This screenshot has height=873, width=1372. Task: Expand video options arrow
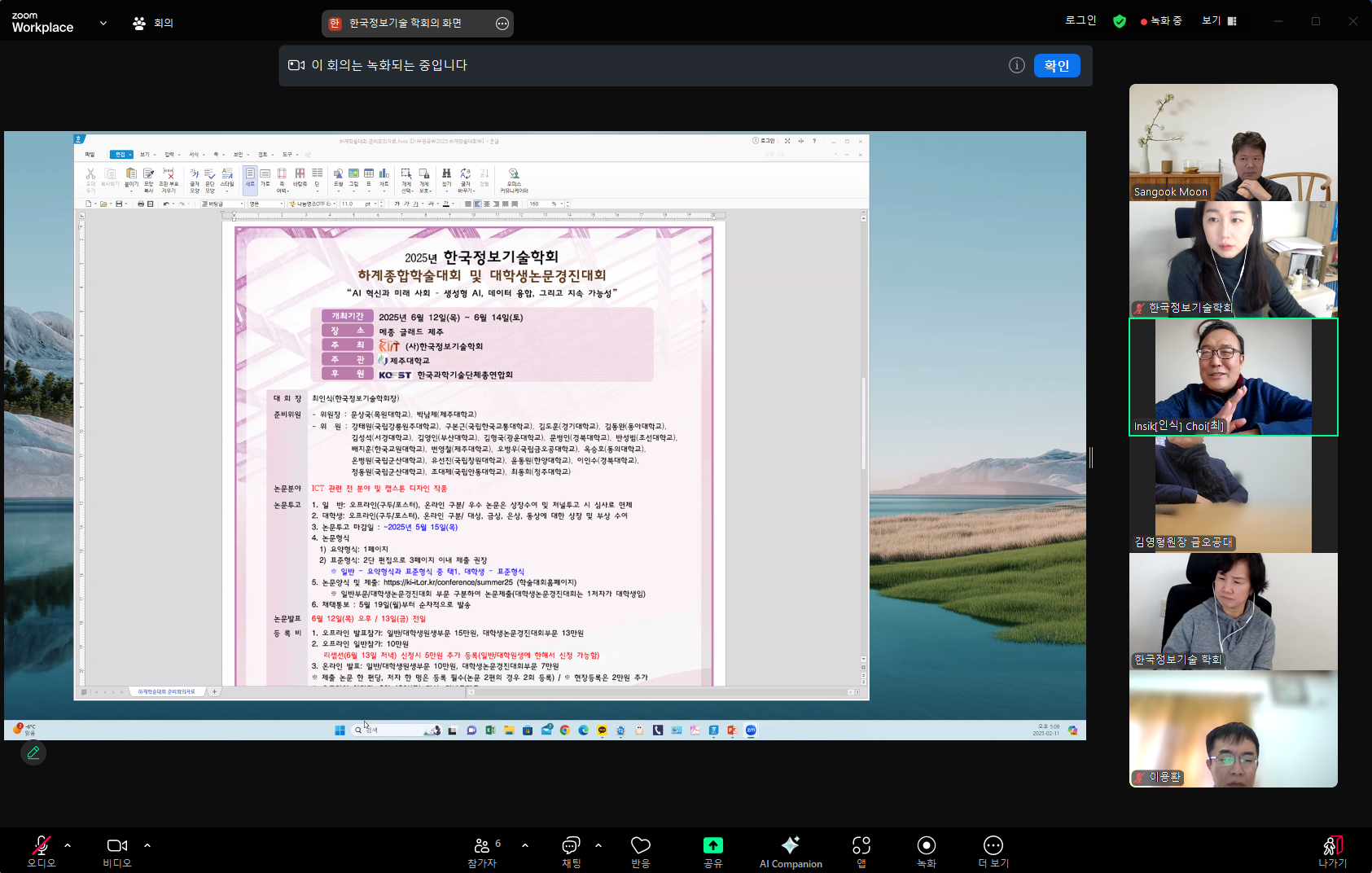(x=147, y=845)
